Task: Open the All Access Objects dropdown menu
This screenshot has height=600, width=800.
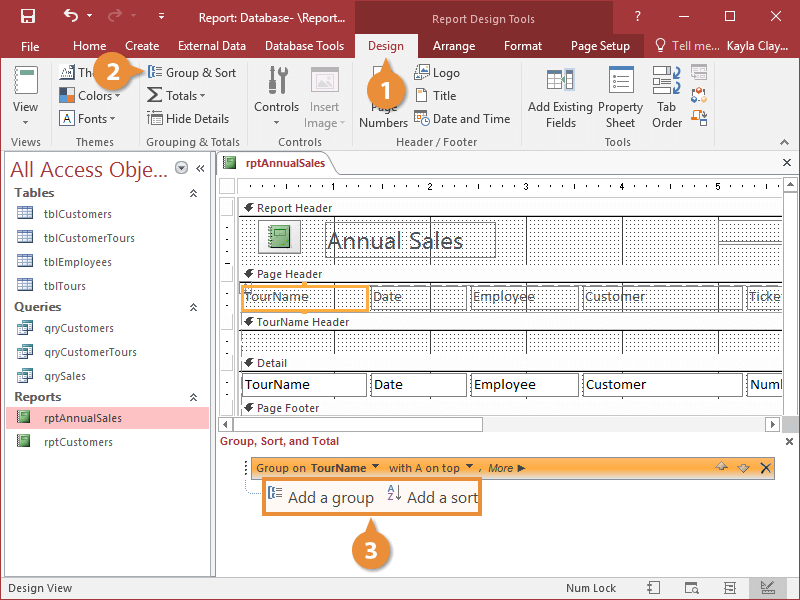Action: click(x=181, y=168)
